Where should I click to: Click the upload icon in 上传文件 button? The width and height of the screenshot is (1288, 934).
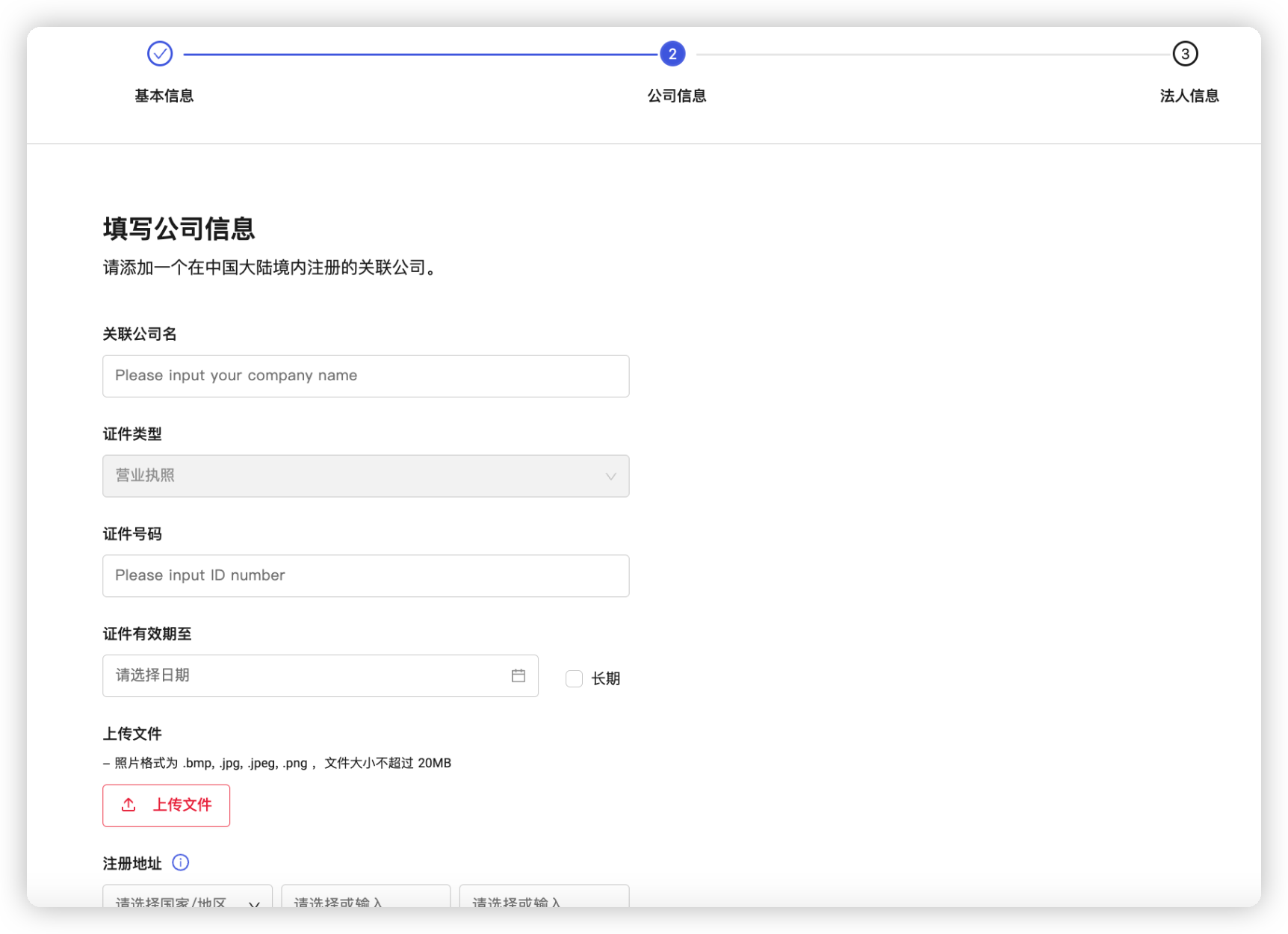[129, 805]
